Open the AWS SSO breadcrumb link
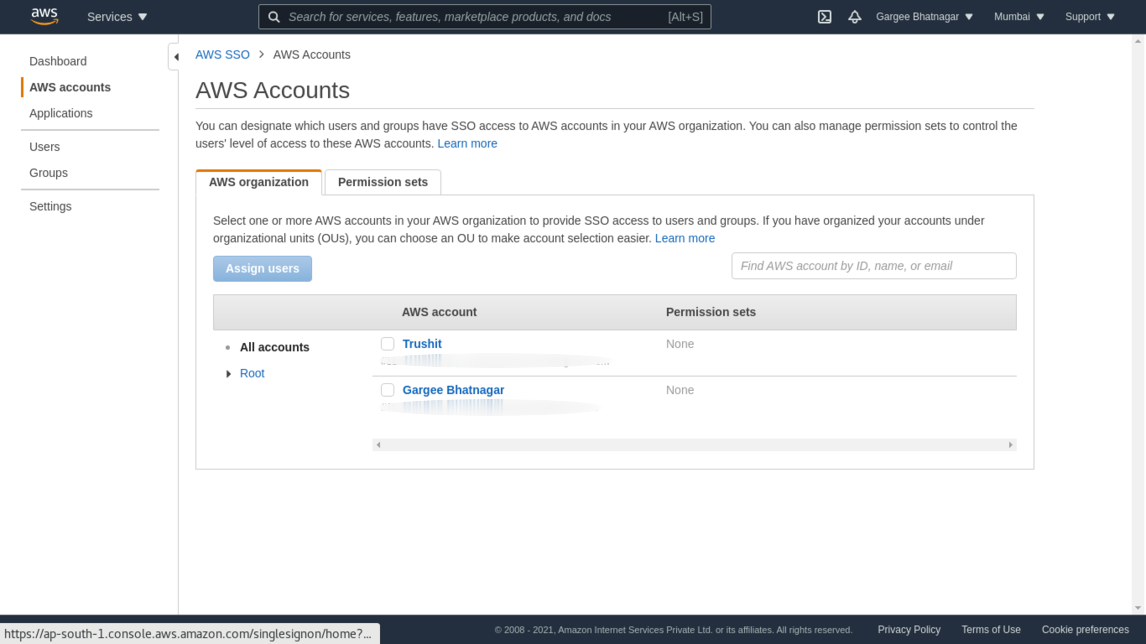The height and width of the screenshot is (644, 1146). click(x=222, y=55)
